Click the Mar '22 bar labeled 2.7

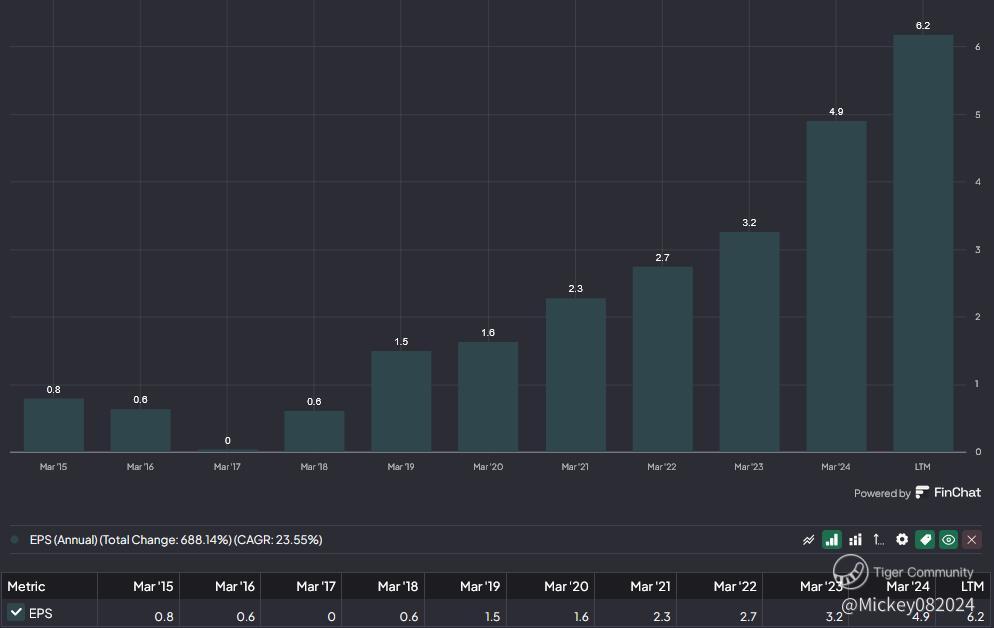click(662, 359)
